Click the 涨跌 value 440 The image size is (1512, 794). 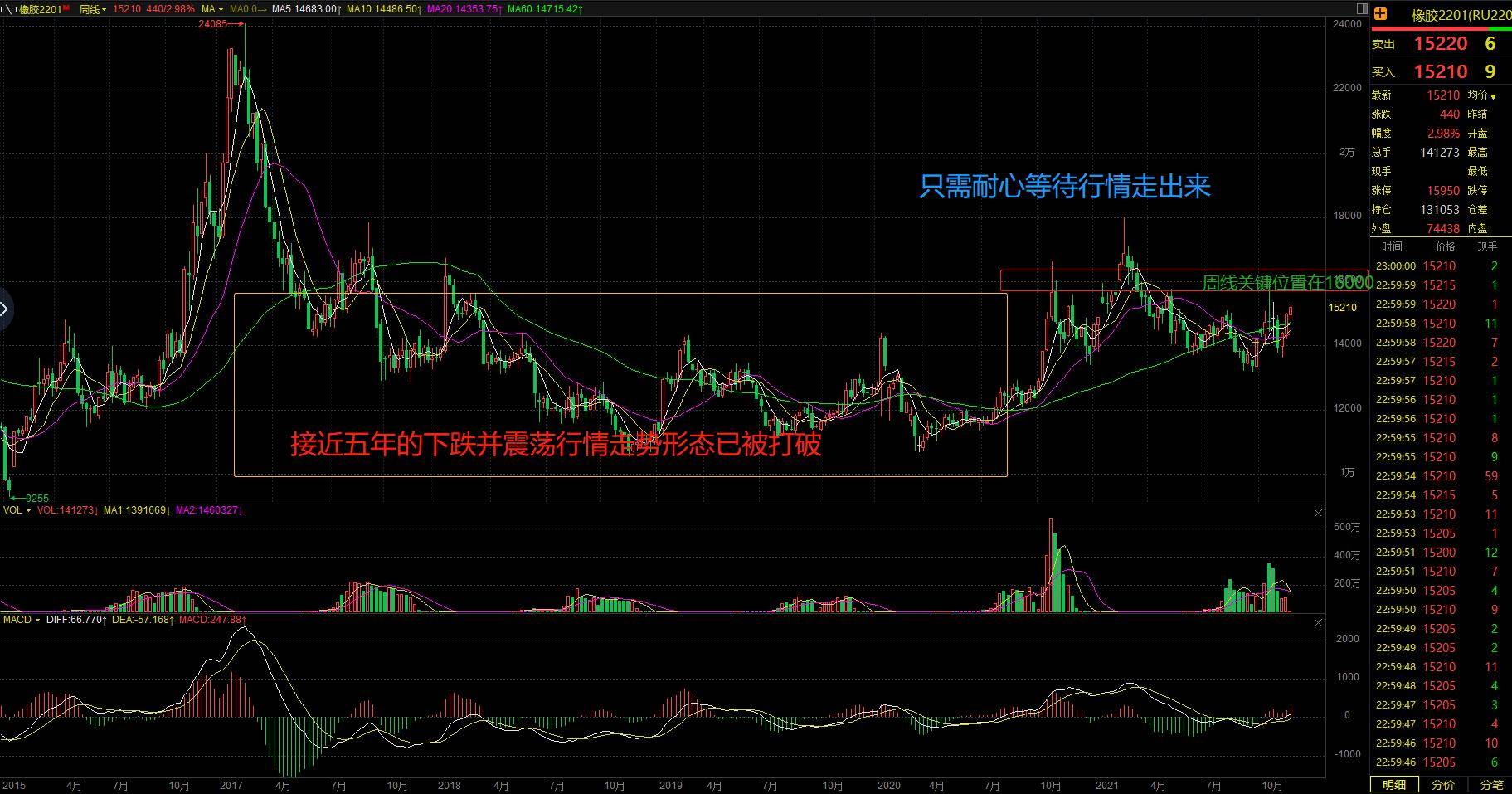[x=1449, y=114]
